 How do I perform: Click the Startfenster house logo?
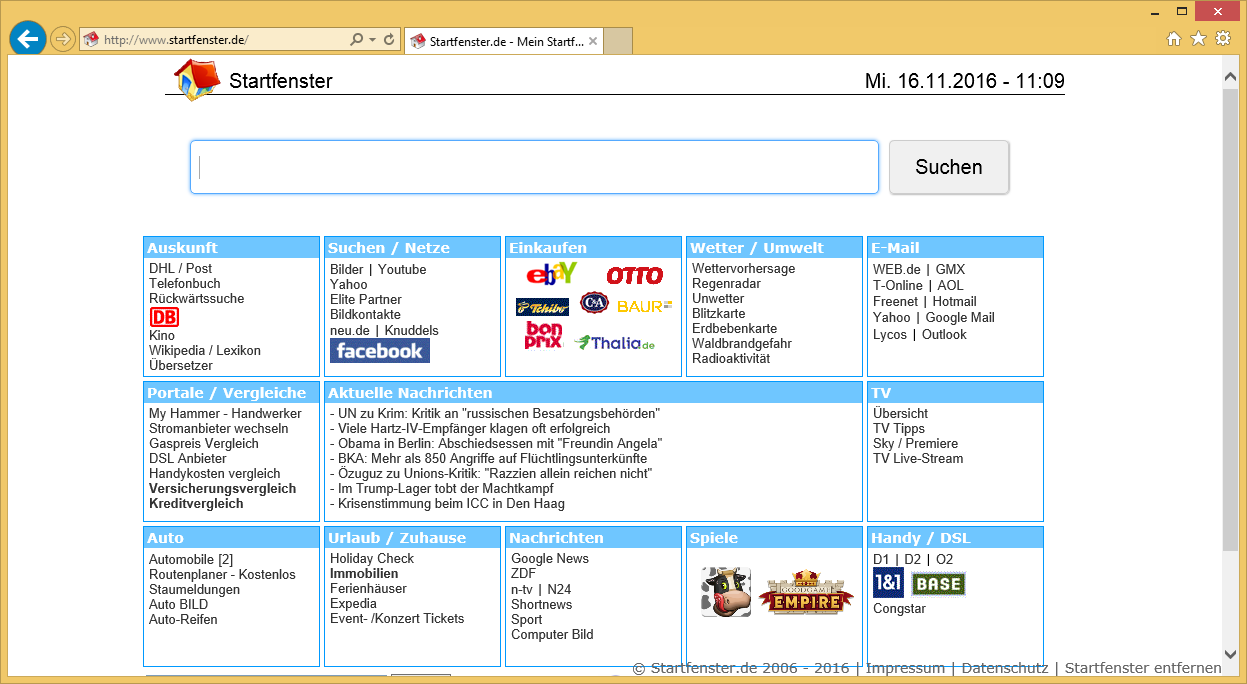[x=197, y=79]
